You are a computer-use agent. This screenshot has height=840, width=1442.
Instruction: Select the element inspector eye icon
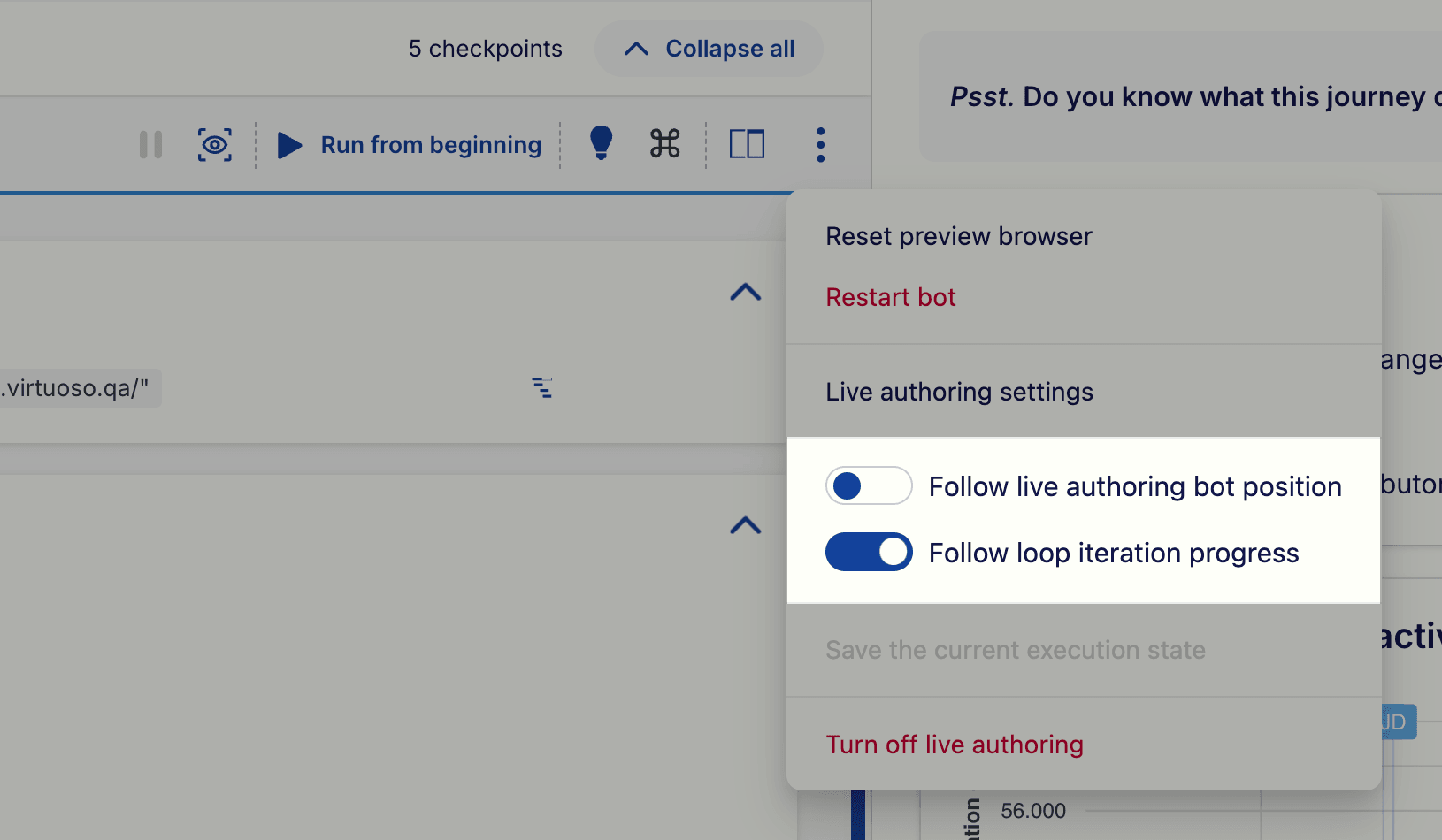point(215,144)
